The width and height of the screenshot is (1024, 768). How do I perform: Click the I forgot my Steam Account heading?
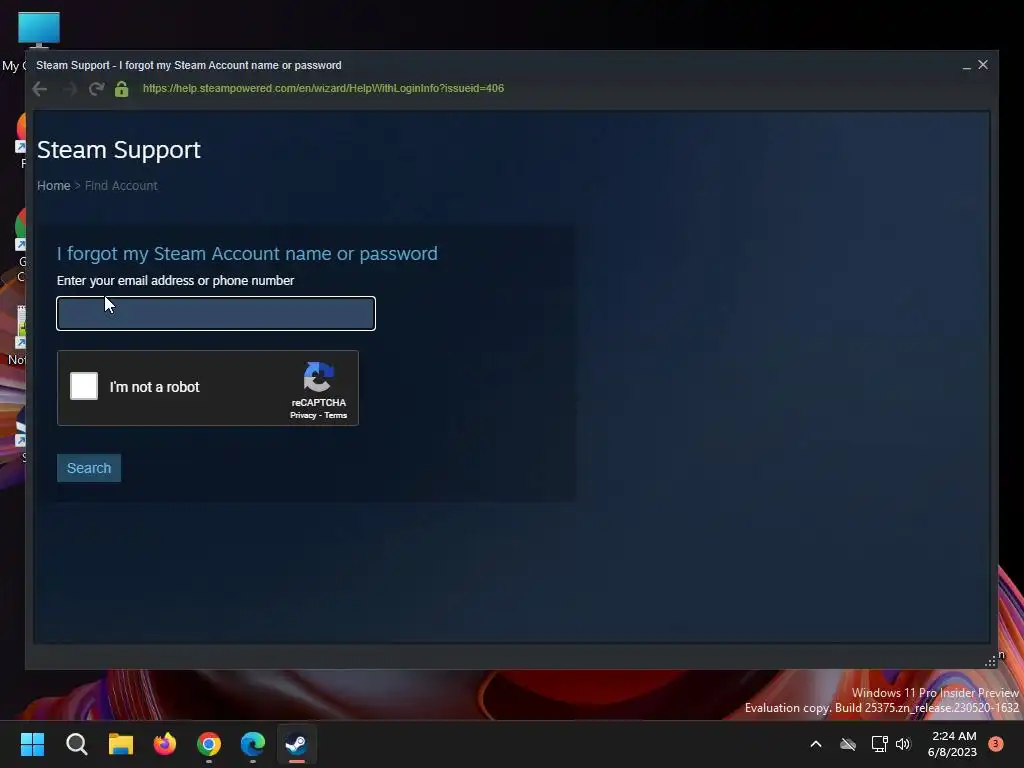(247, 253)
